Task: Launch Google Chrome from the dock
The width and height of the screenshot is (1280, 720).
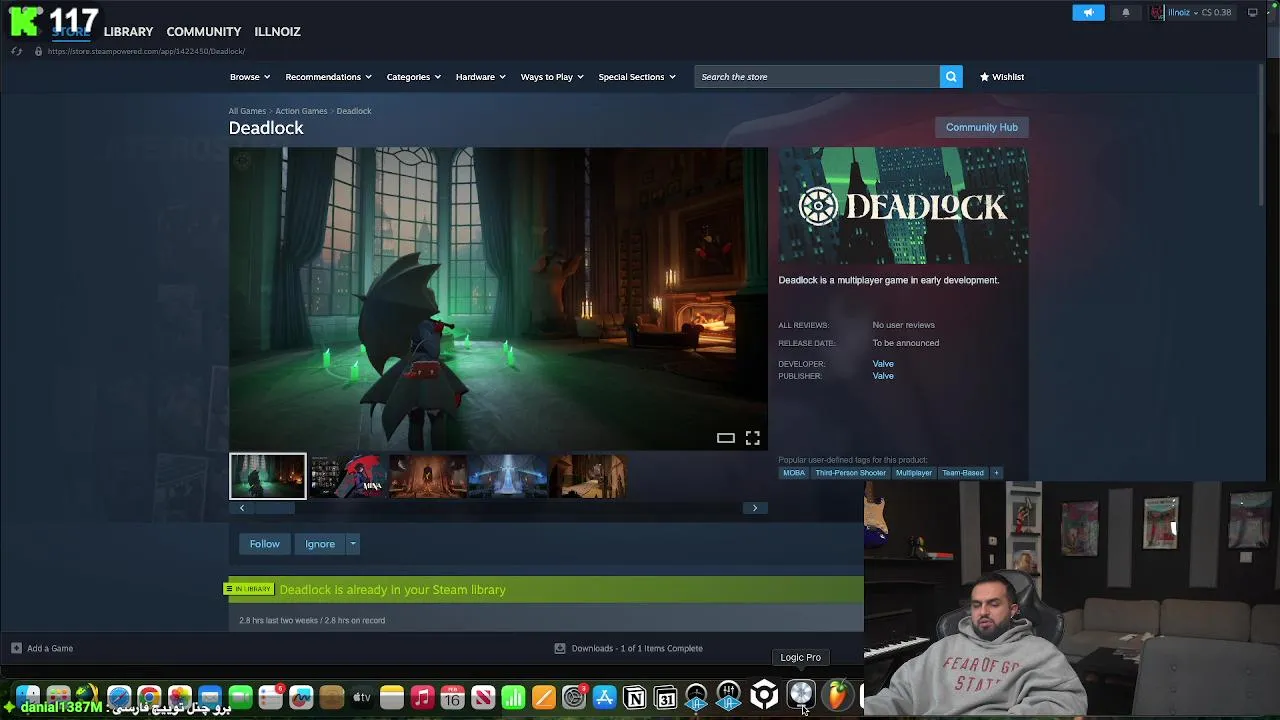Action: (x=149, y=698)
